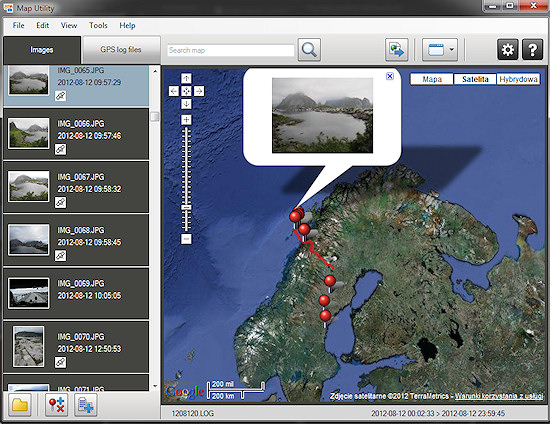This screenshot has width=550, height=424.
Task: Switch to the GPS log files tab
Action: click(x=121, y=50)
